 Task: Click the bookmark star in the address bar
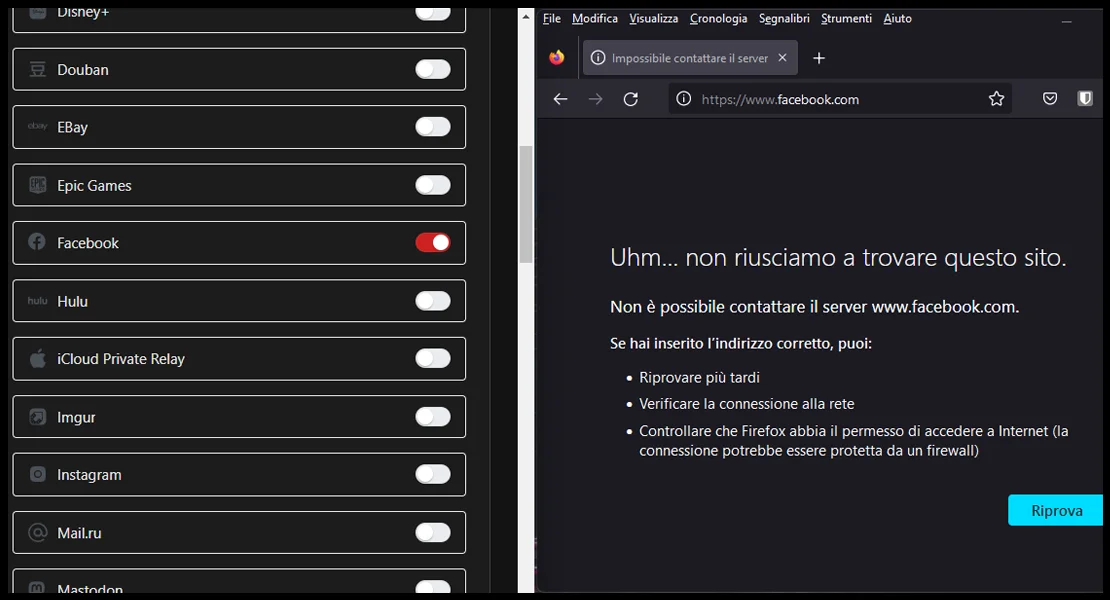point(996,98)
